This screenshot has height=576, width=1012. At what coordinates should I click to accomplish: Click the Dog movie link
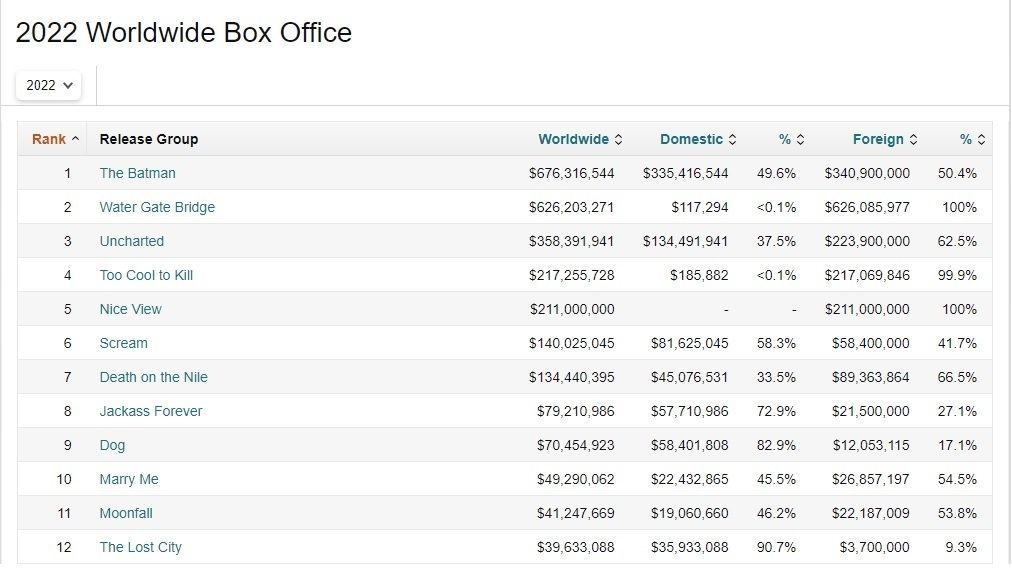pos(112,445)
